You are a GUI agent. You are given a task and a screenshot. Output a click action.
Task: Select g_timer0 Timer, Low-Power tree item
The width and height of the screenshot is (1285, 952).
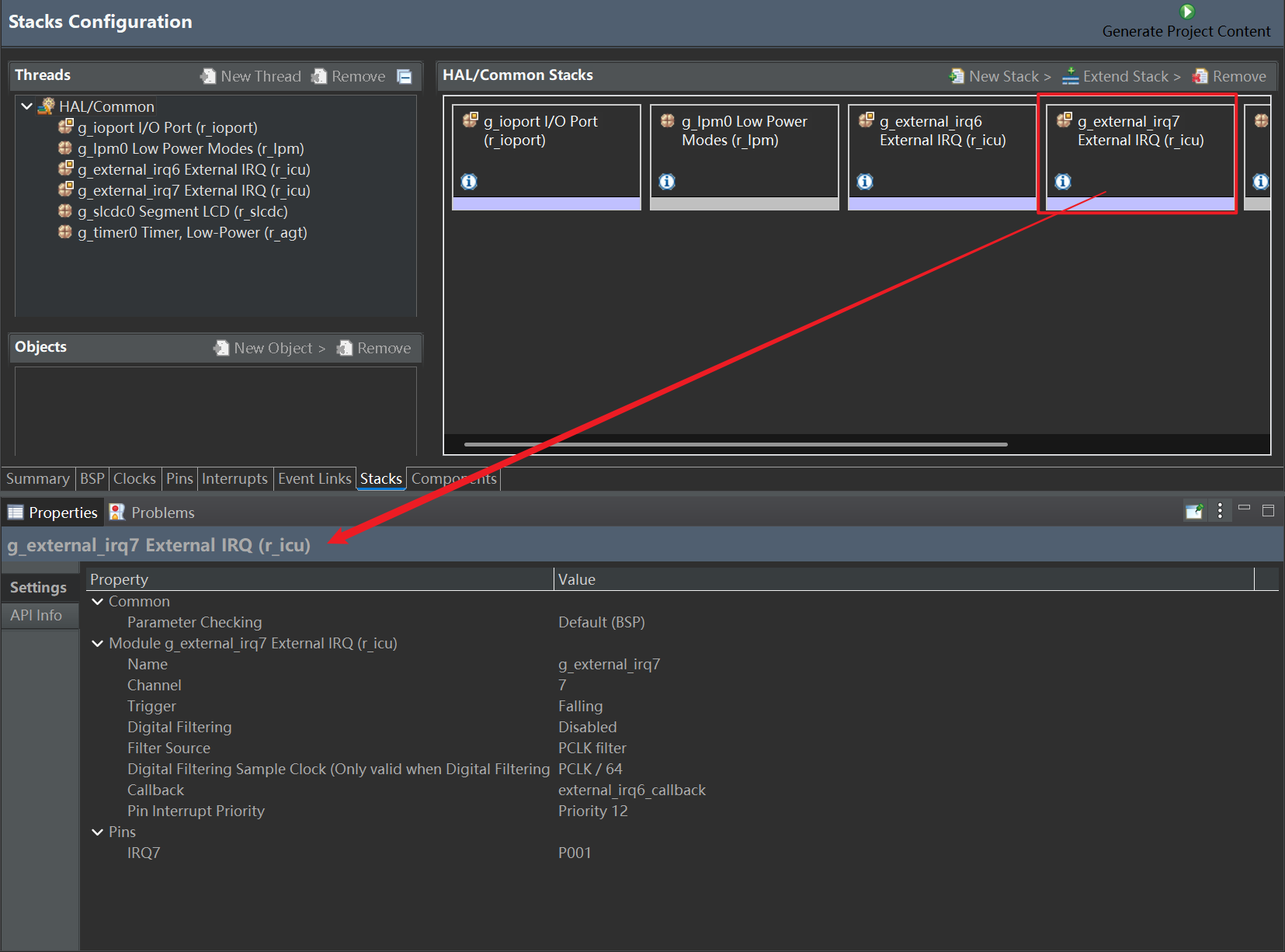click(x=192, y=232)
